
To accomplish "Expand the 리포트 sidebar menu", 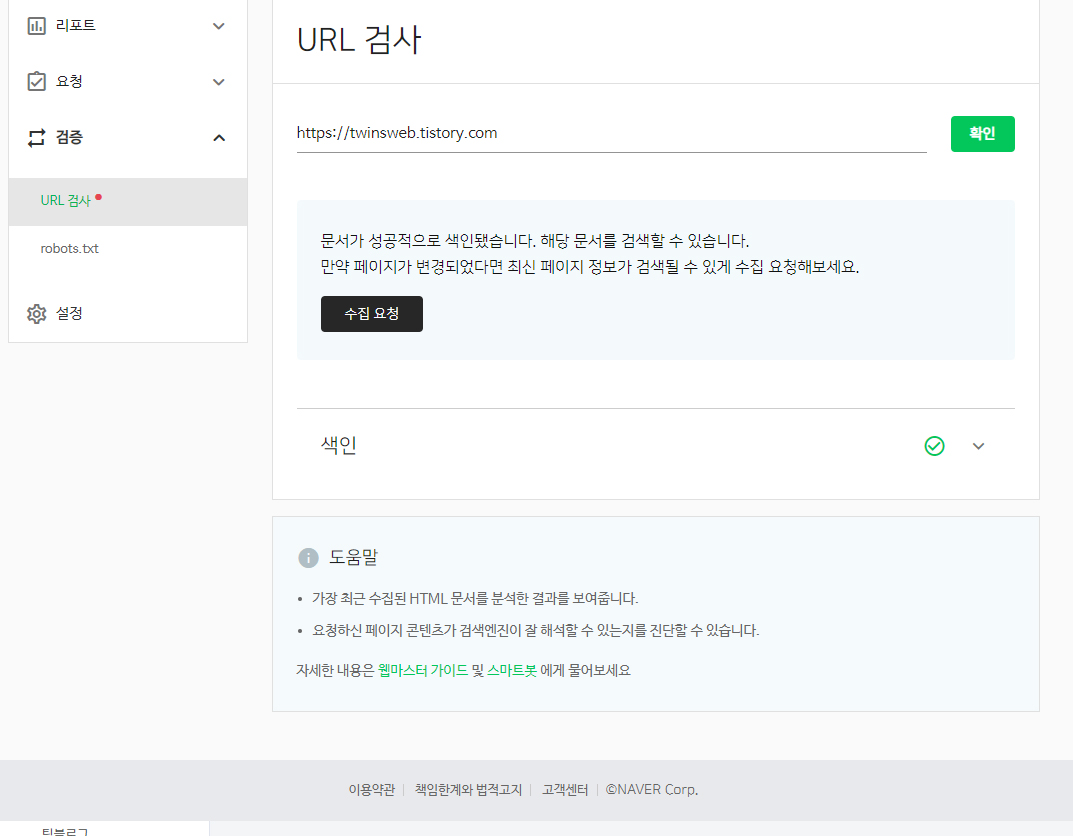I will point(218,25).
